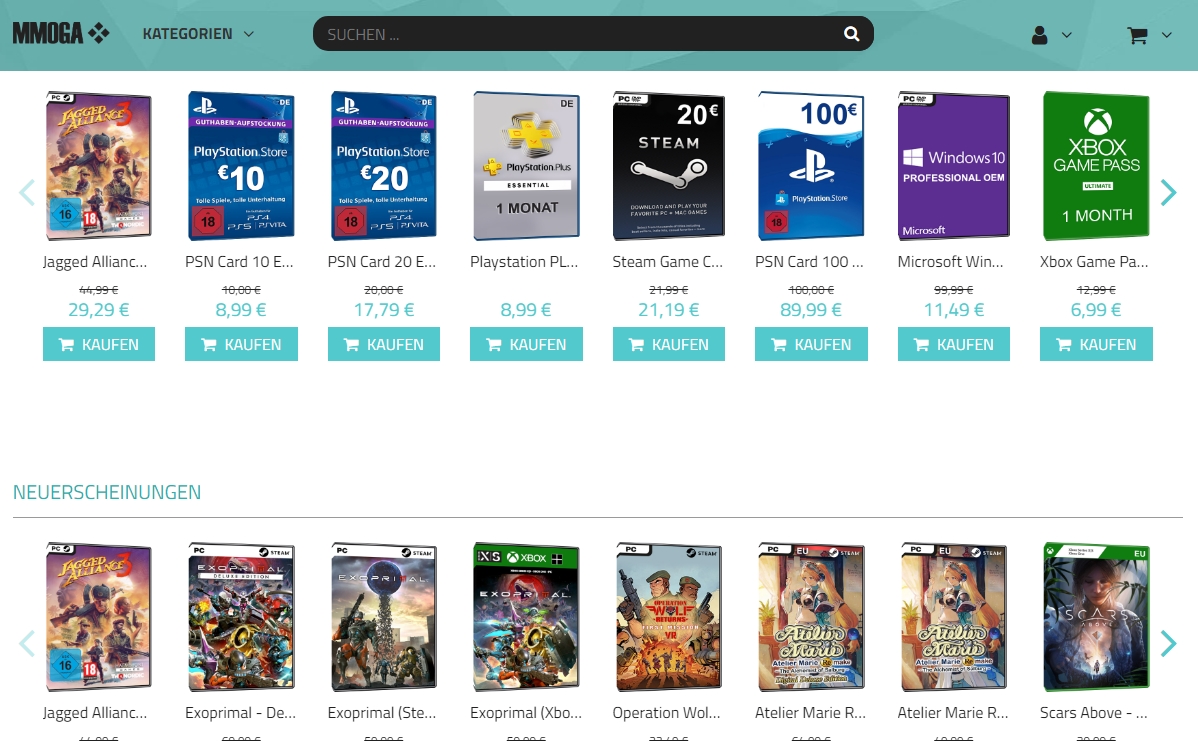Select the 89,99 € PSN 100 price
Viewport: 1198px width, 741px height.
coord(811,309)
